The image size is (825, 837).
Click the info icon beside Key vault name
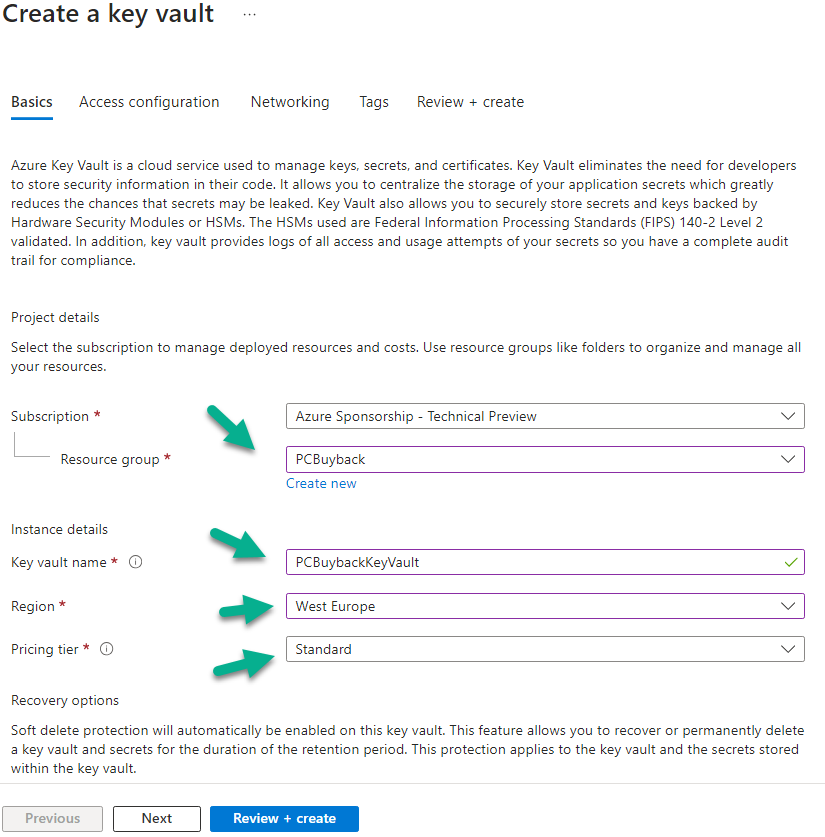tap(136, 562)
